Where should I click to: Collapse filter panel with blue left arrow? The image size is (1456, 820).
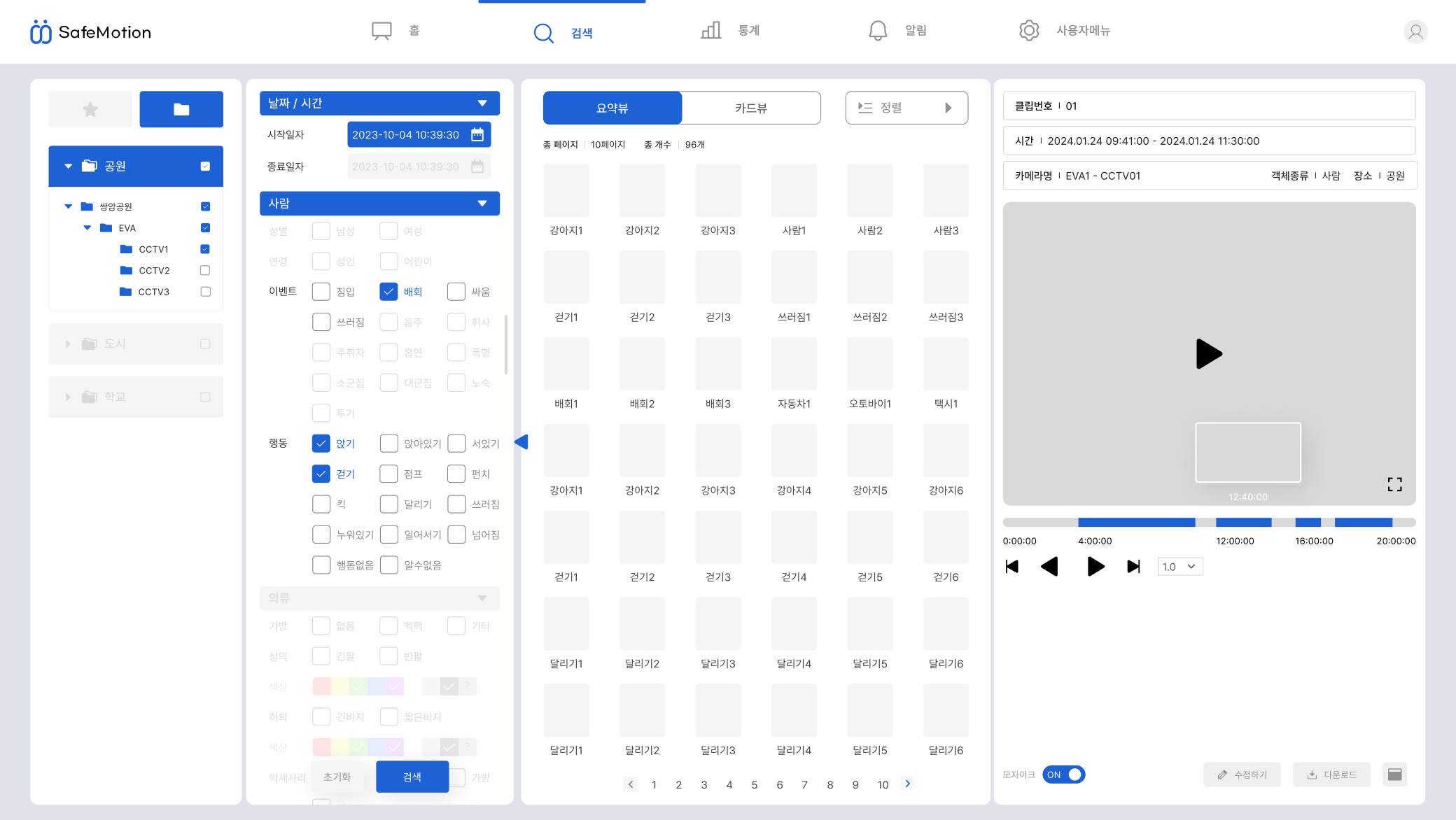[521, 441]
